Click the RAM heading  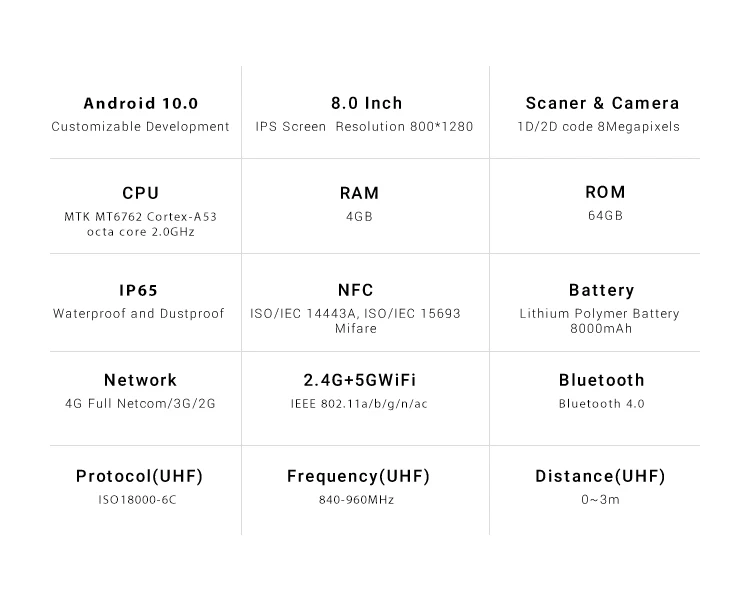click(x=359, y=193)
